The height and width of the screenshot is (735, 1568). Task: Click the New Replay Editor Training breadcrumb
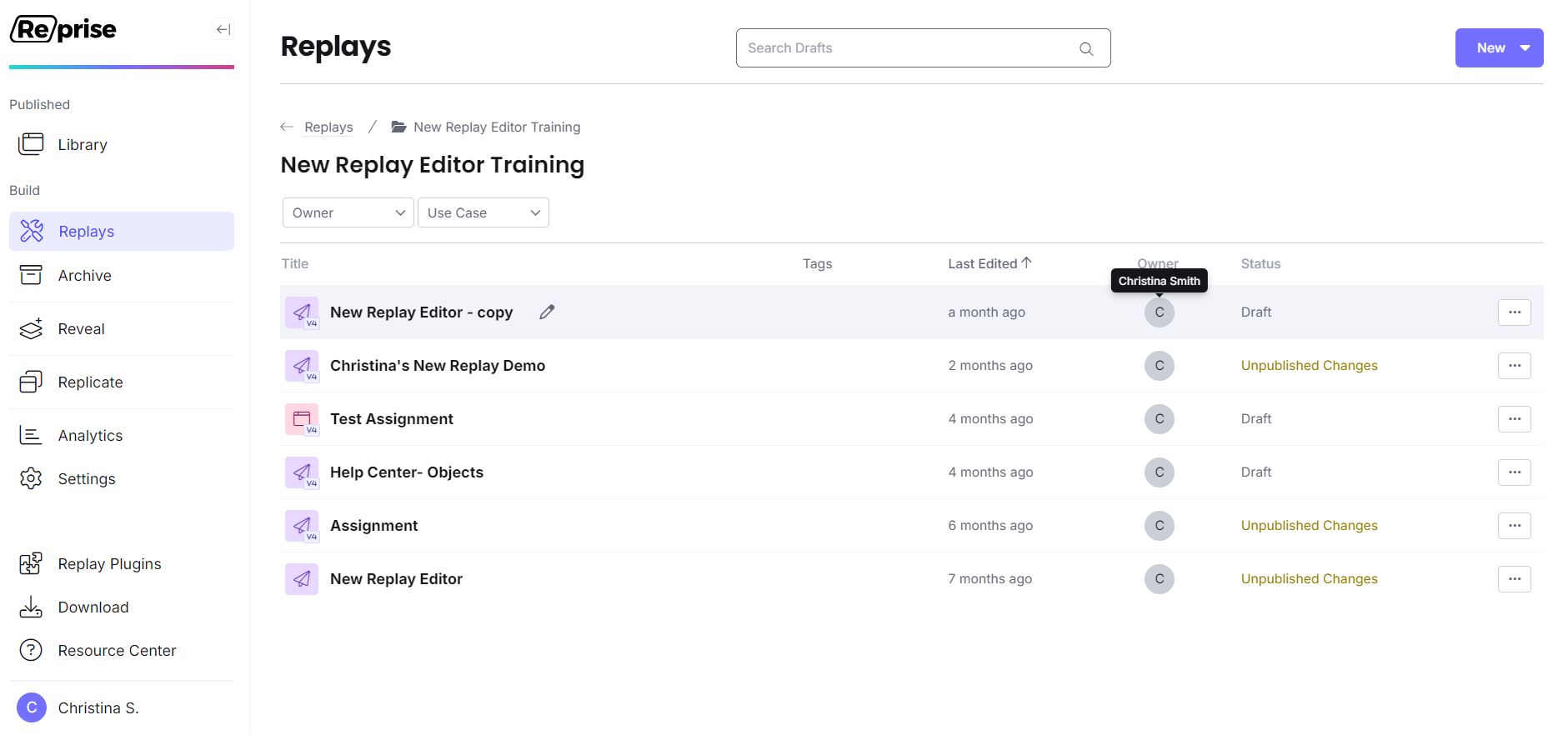point(497,127)
